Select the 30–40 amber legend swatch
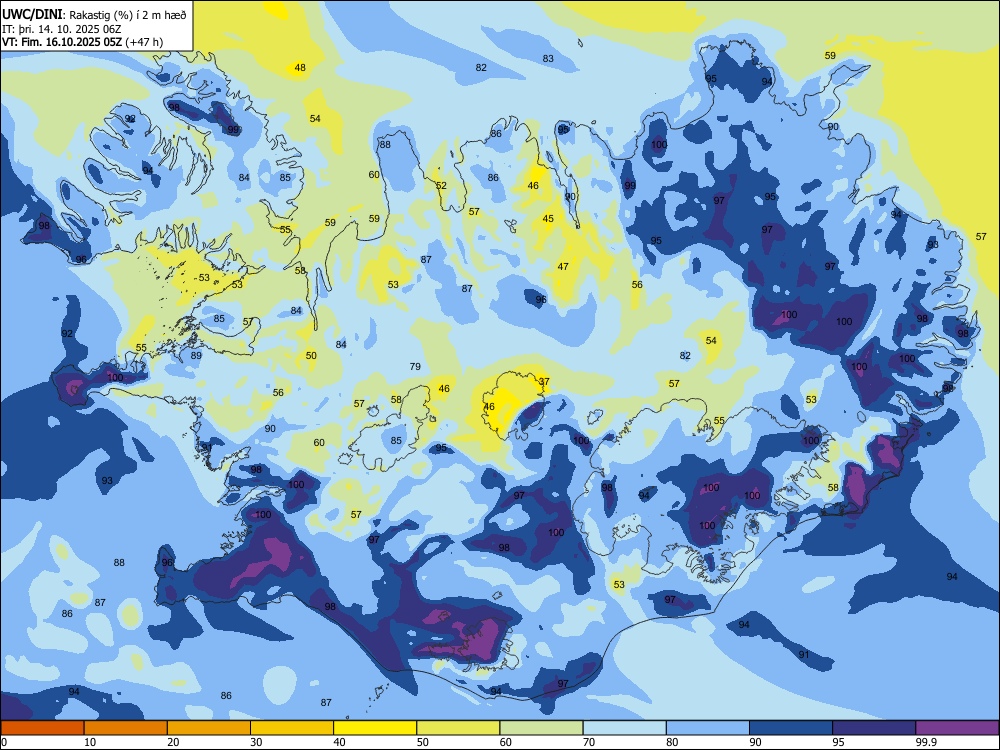The height and width of the screenshot is (750, 1000). click(x=292, y=728)
